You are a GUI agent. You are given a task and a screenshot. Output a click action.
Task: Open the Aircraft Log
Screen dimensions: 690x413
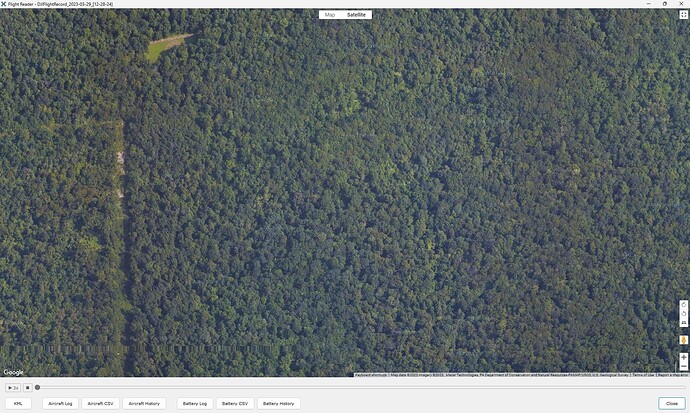coord(60,403)
